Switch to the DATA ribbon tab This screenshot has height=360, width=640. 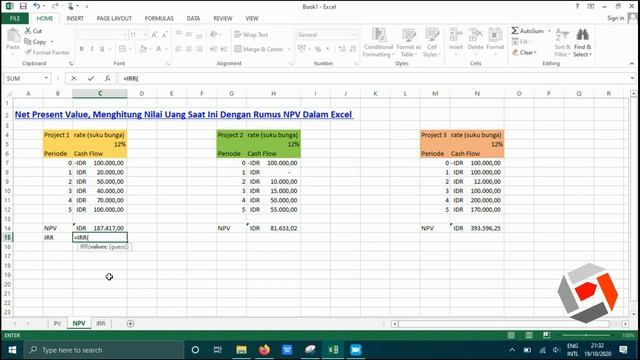tap(193, 18)
